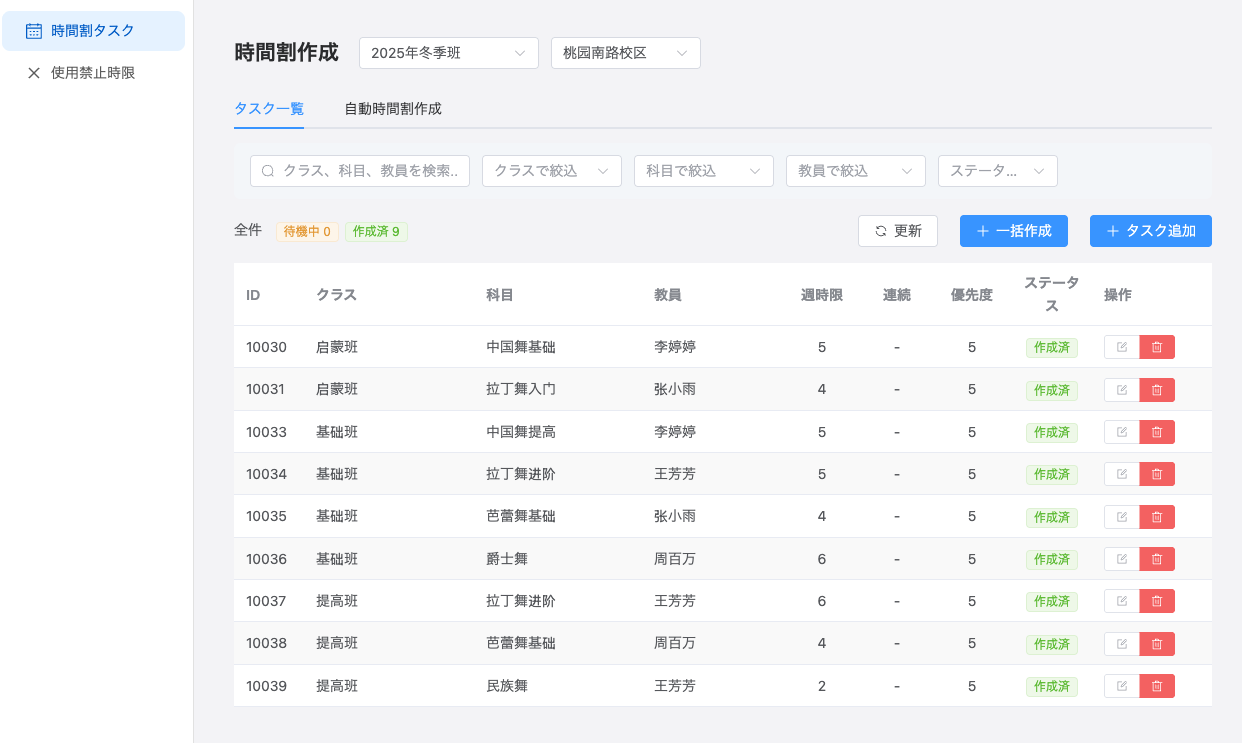Image resolution: width=1242 pixels, height=743 pixels.
Task: Open the 教員で絞込 teacher filter
Action: [x=855, y=171]
